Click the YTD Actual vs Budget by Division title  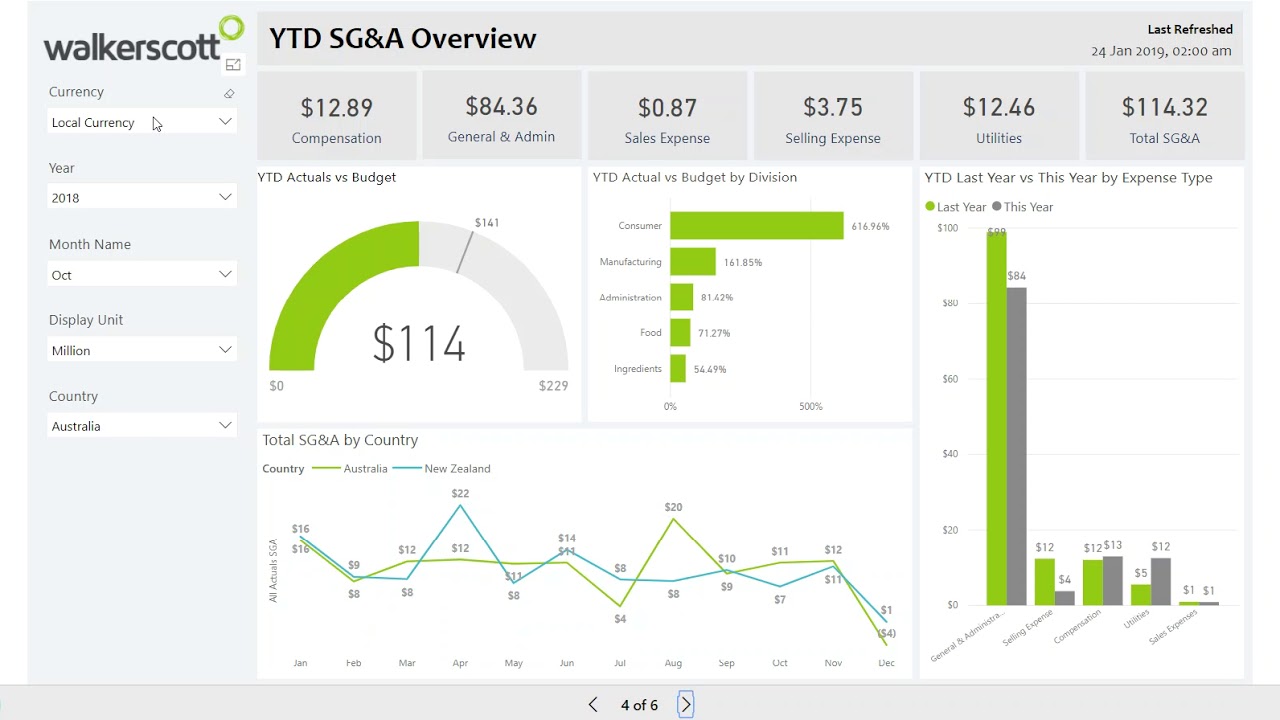(x=695, y=177)
